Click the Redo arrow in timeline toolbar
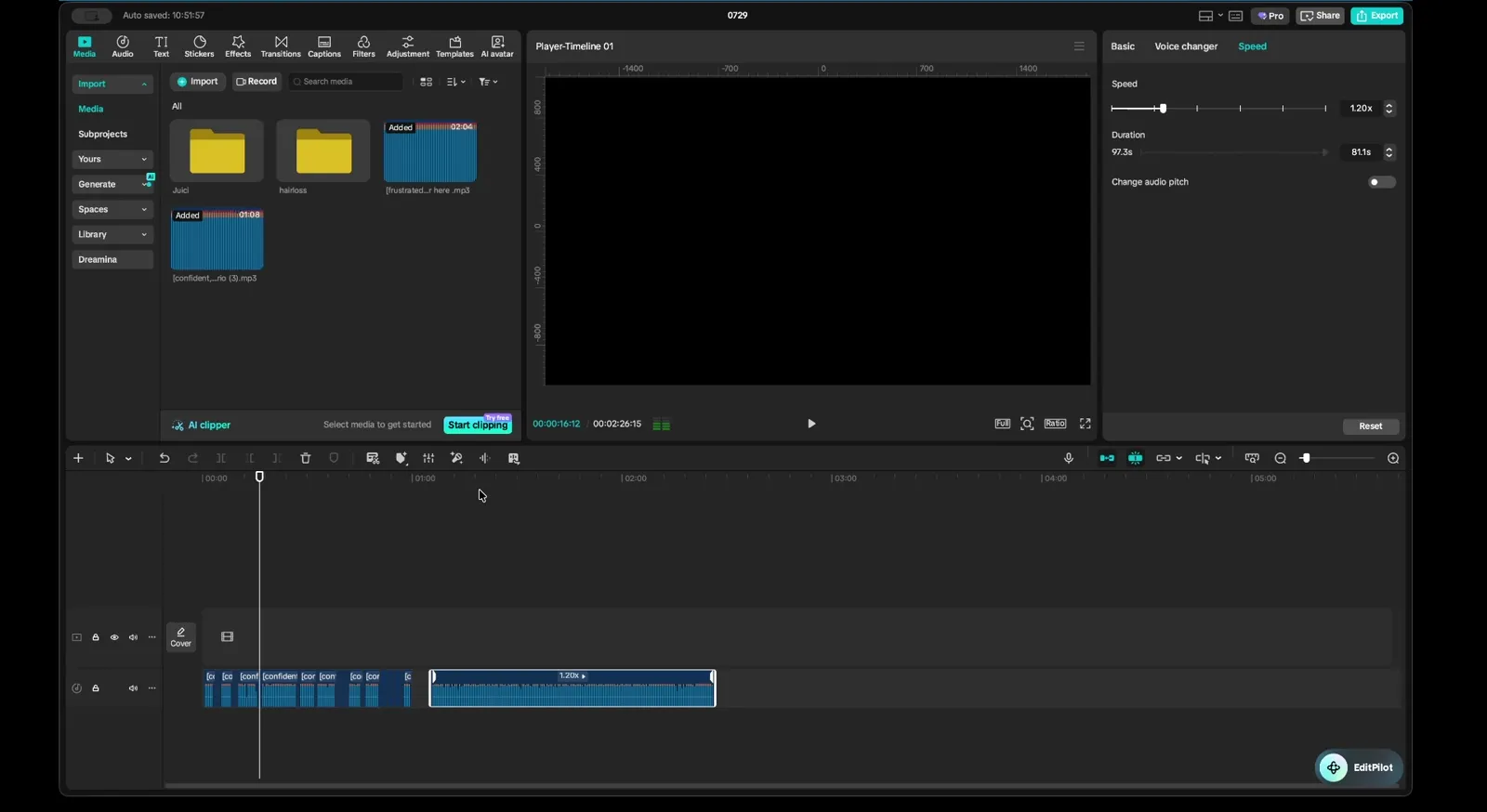This screenshot has width=1487, height=812. point(193,458)
